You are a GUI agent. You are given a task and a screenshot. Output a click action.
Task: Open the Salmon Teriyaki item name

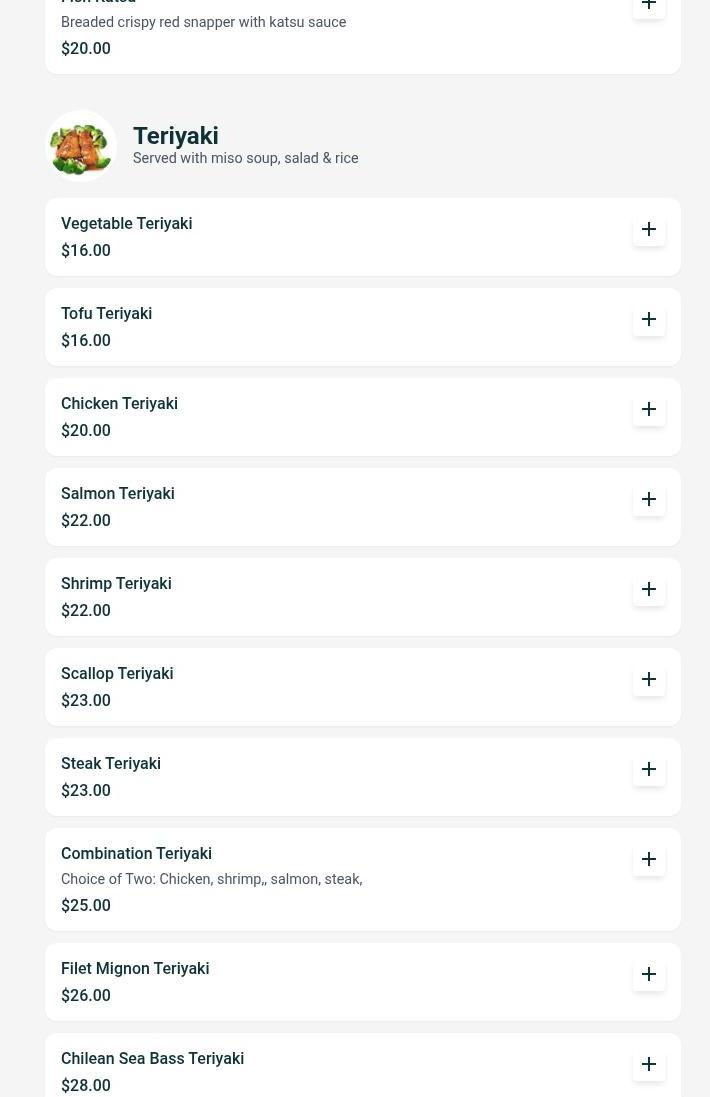point(117,493)
